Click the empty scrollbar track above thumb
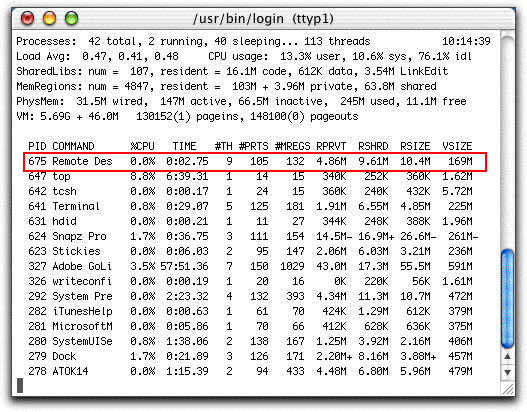This screenshot has height=412, width=527. click(508, 141)
